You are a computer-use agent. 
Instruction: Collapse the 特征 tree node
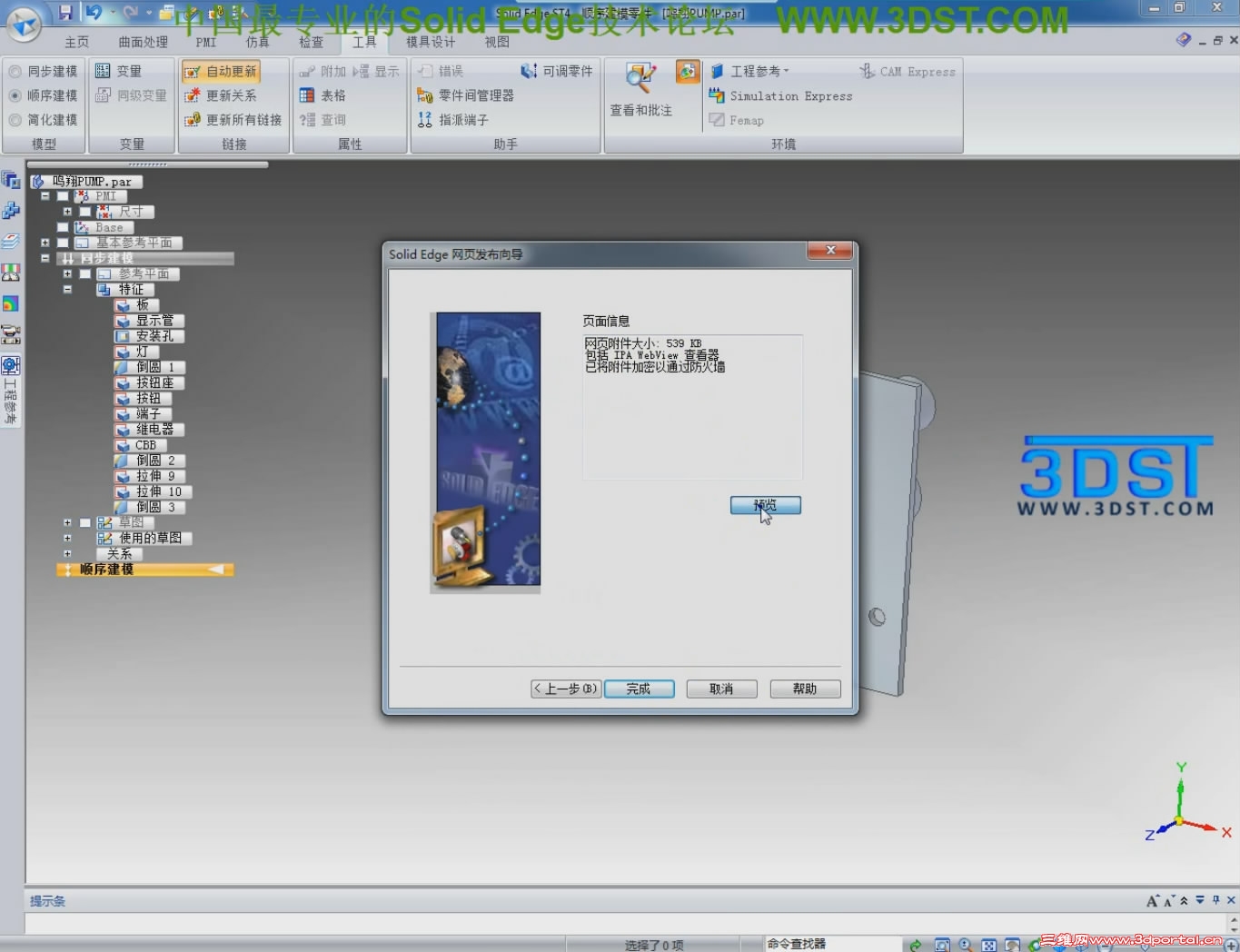(67, 289)
